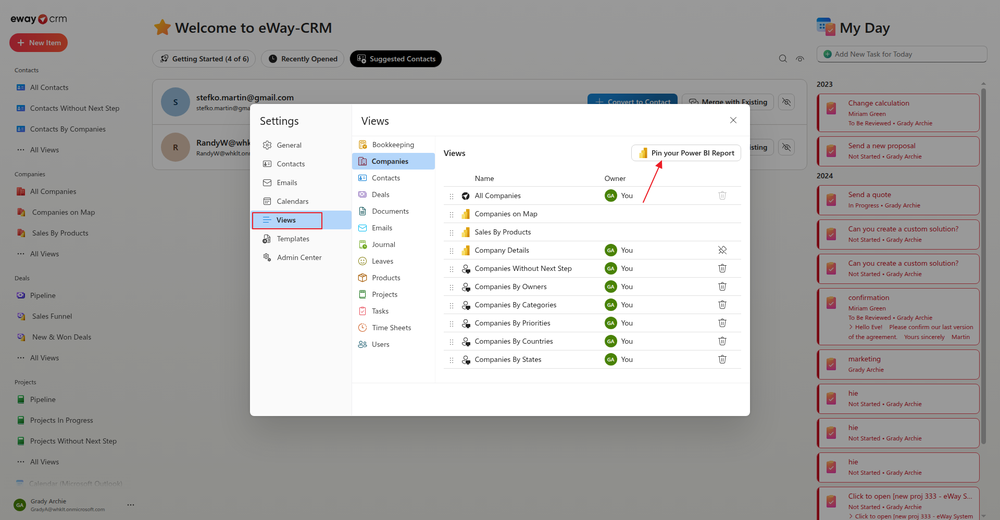Click the eWay-CRM logo
This screenshot has height=520, width=1000.
click(38, 19)
